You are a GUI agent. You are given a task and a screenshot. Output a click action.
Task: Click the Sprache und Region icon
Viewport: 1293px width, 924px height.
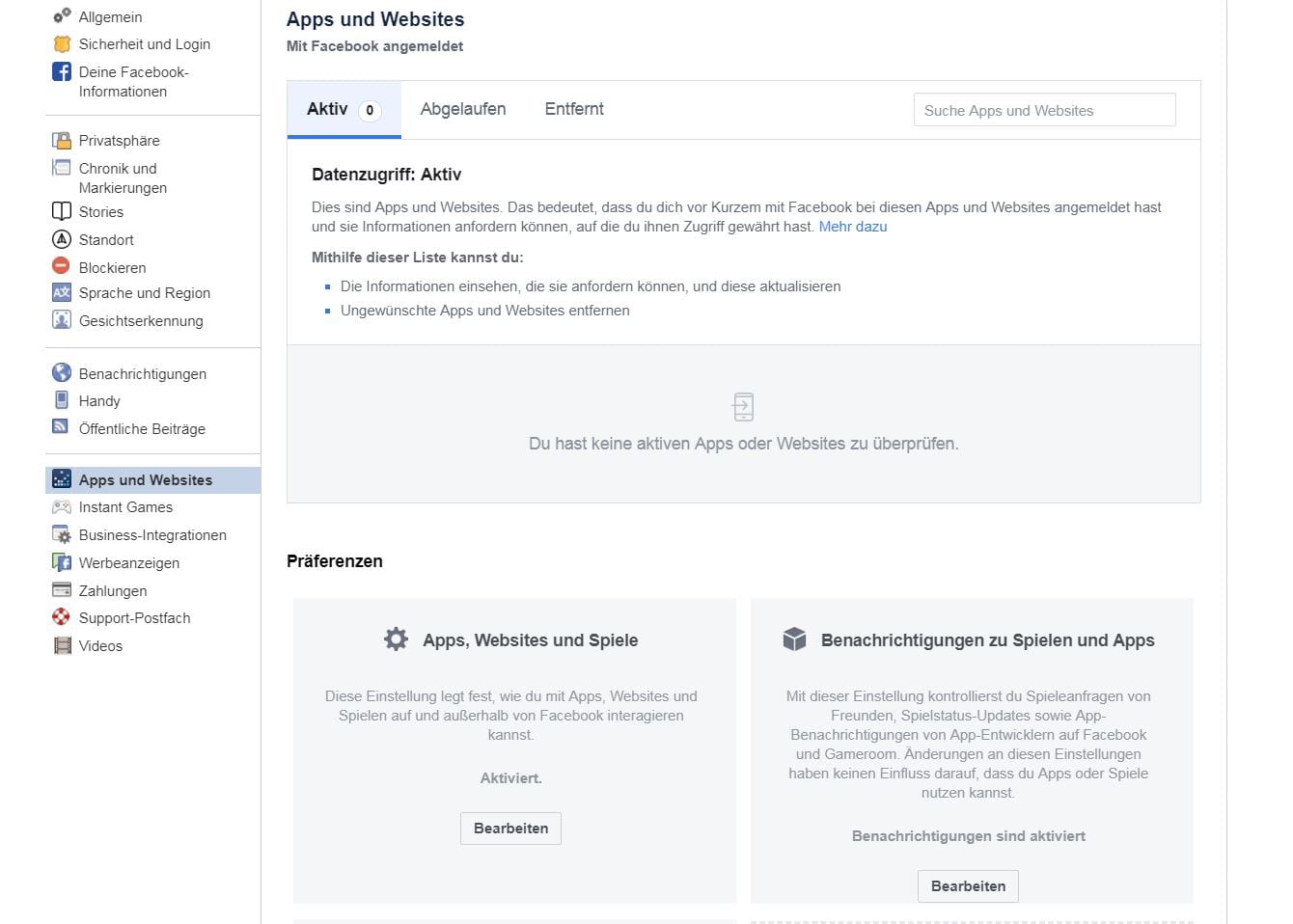click(x=62, y=292)
